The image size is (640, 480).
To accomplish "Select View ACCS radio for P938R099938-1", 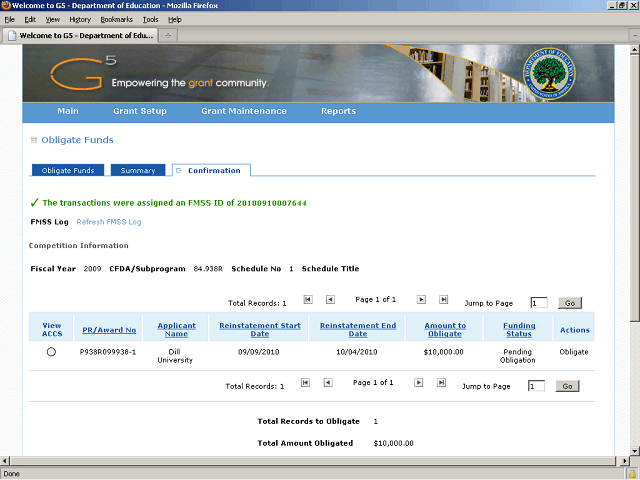I will click(51, 352).
